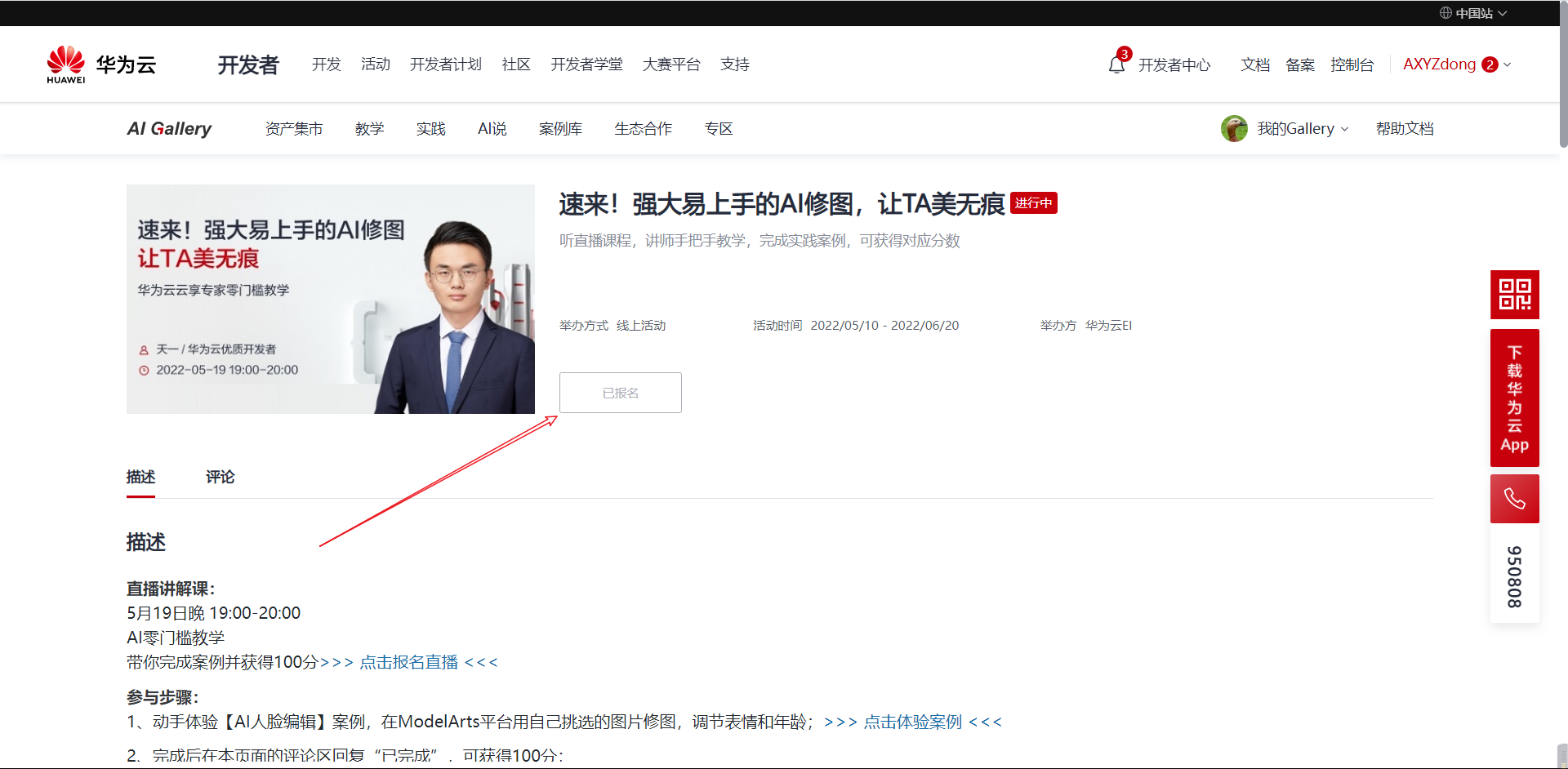This screenshot has height=769, width=1568.
Task: Click the globe region icon
Action: coord(1445,13)
